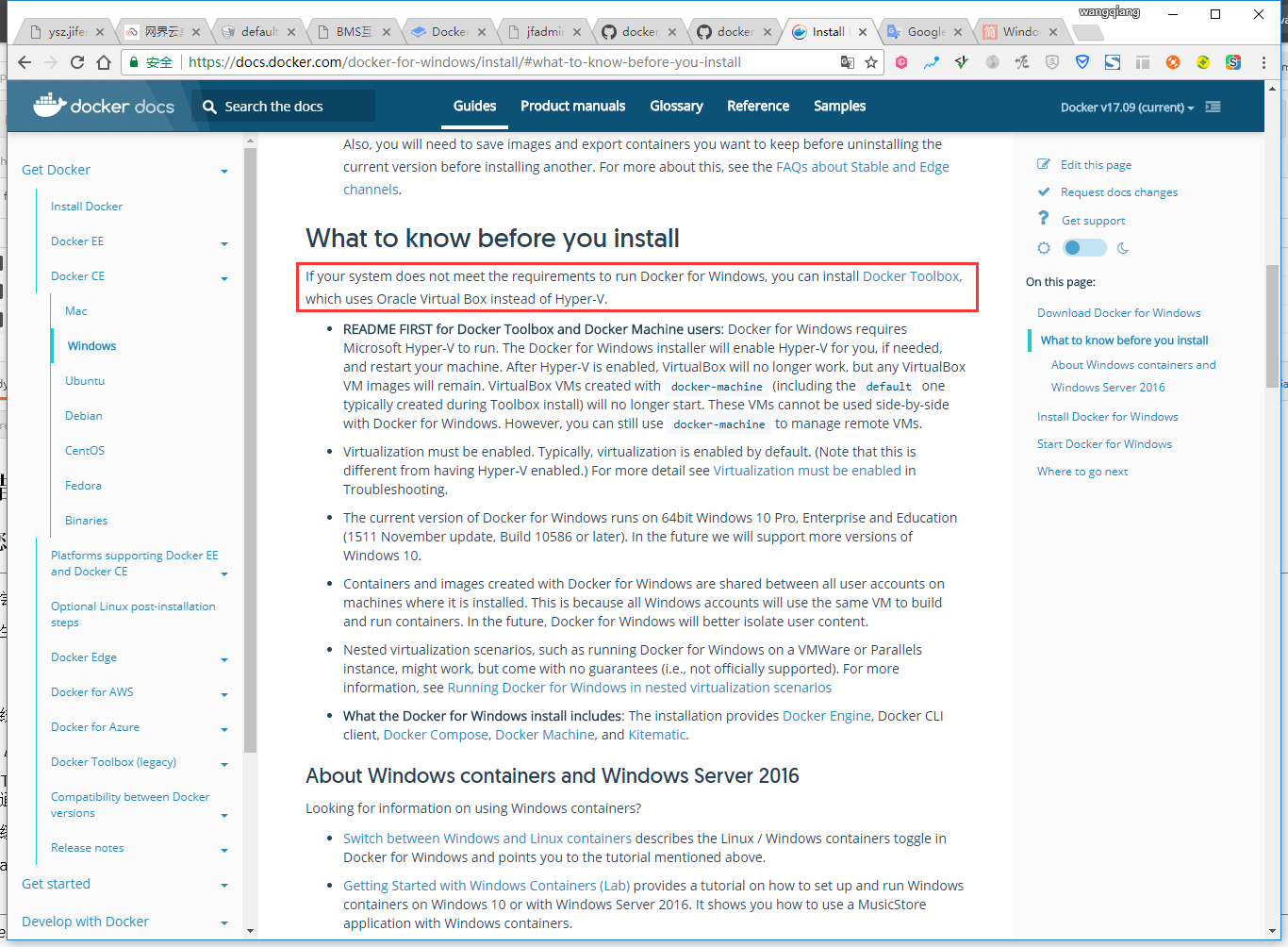
Task: Close the ysz.jife browser tab
Action: [x=100, y=32]
